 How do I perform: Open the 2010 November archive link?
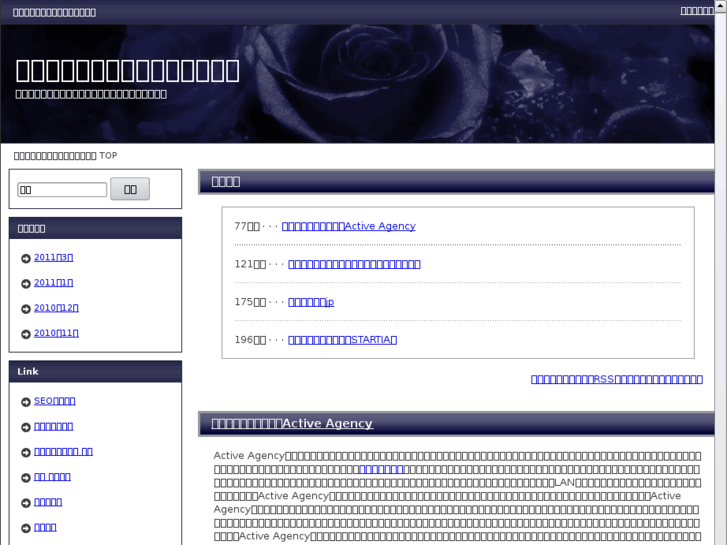56,333
